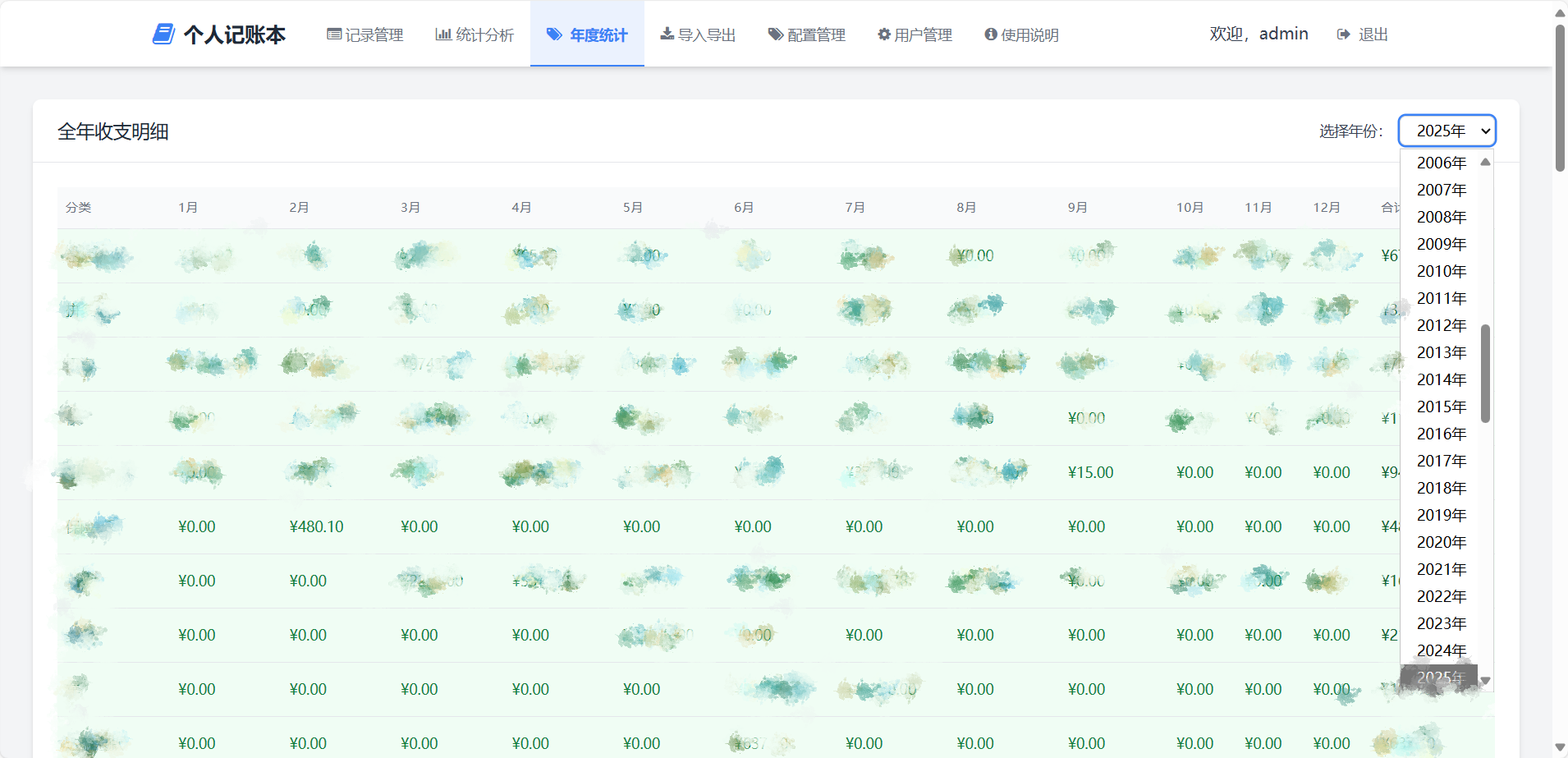This screenshot has height=758, width=1568.
Task: Click the year list scrollbar up arrow
Action: 1485,163
